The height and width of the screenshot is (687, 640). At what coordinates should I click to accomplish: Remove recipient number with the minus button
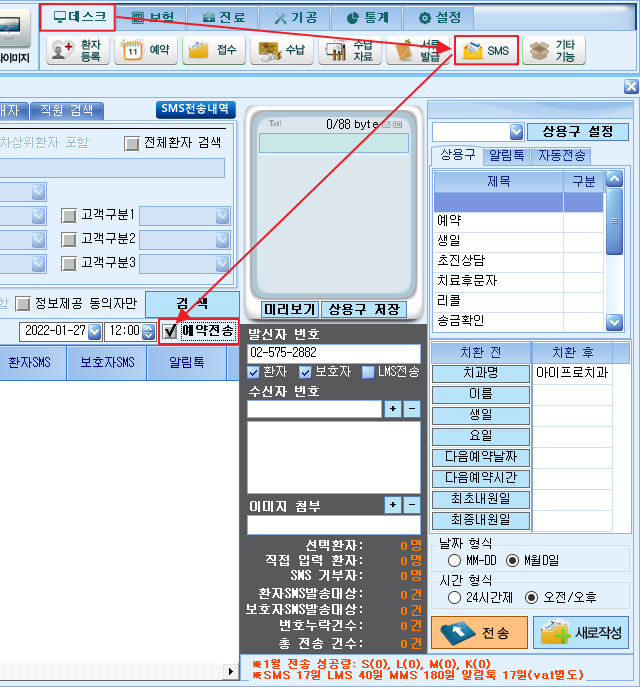coord(412,409)
